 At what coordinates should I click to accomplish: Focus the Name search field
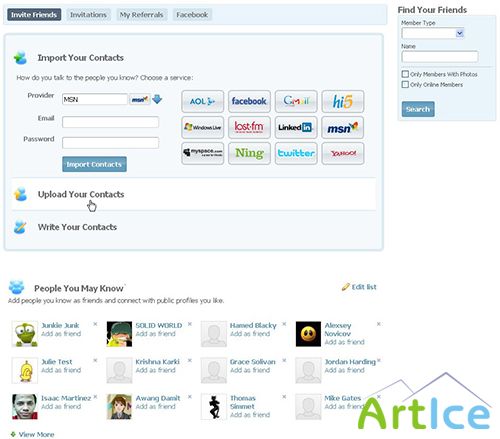coord(440,57)
